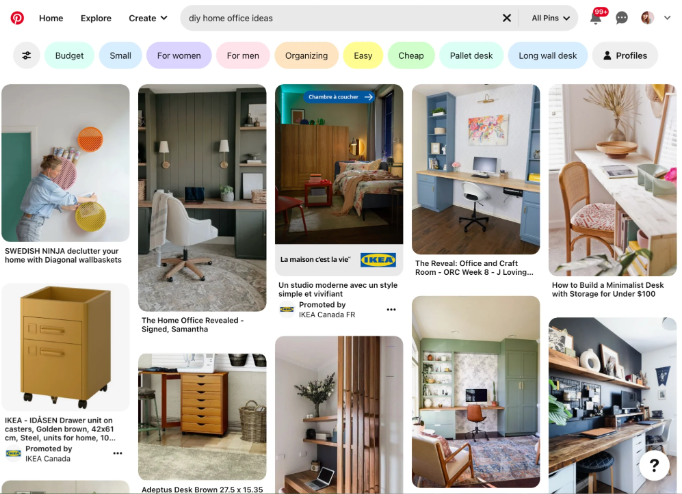Open the Explore tab

[x=96, y=18]
